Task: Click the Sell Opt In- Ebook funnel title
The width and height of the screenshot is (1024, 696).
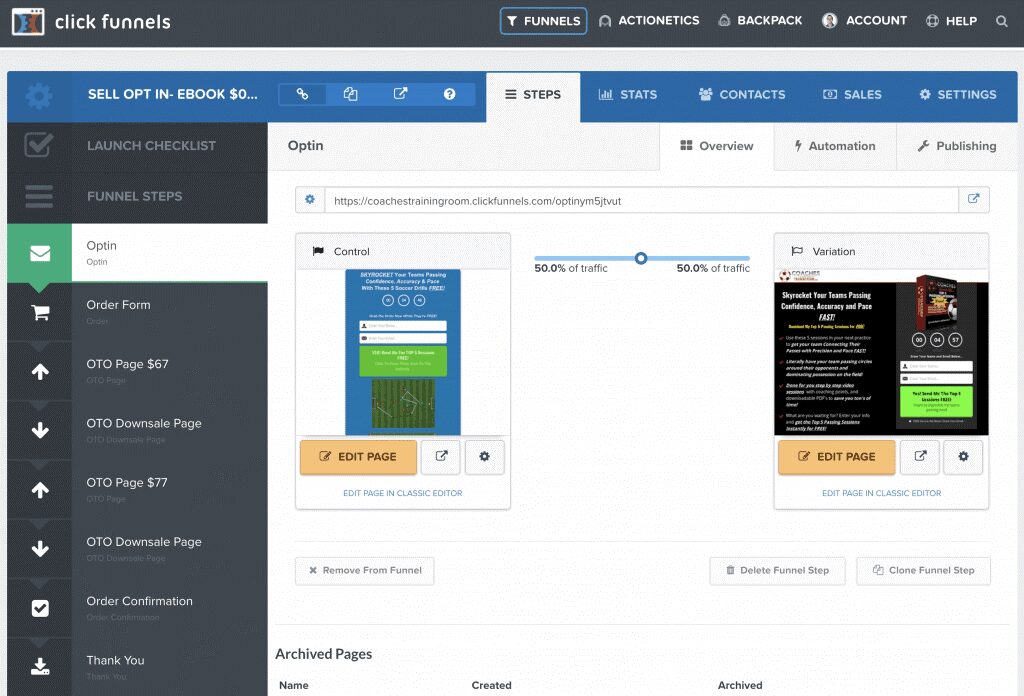Action: click(172, 94)
